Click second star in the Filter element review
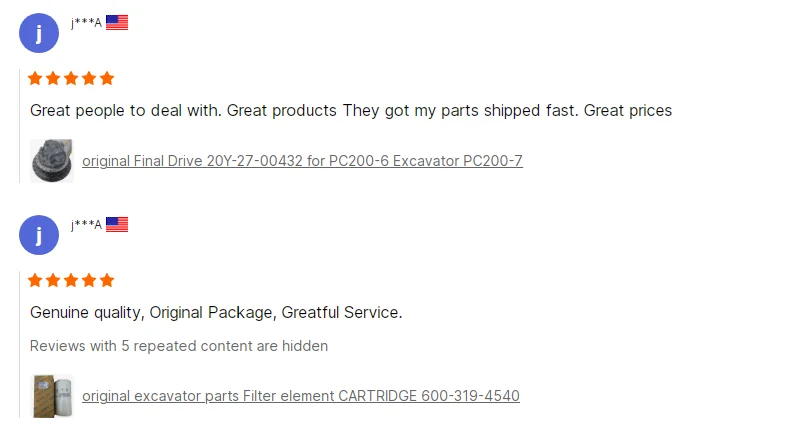This screenshot has width=790, height=431. [54, 280]
